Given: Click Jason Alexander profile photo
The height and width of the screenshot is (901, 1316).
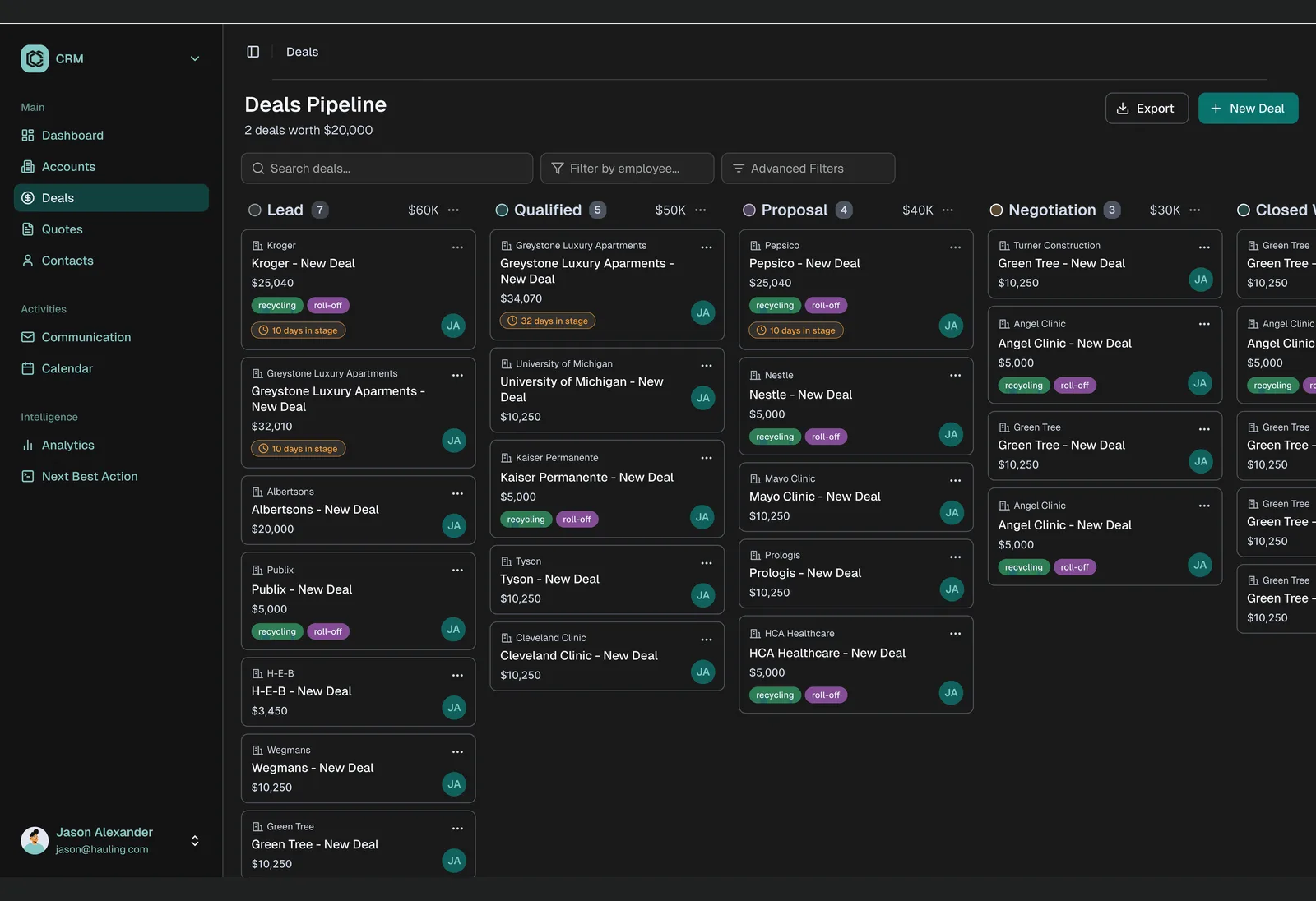Looking at the screenshot, I should (x=35, y=840).
